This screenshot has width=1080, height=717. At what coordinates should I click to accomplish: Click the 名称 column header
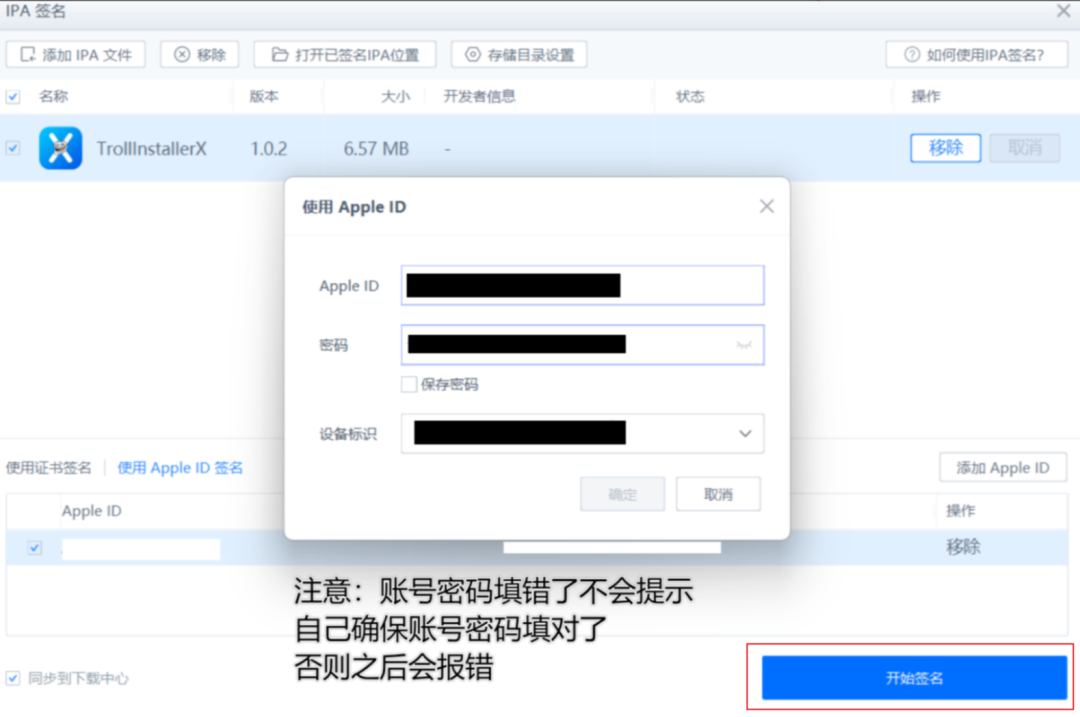[x=54, y=96]
